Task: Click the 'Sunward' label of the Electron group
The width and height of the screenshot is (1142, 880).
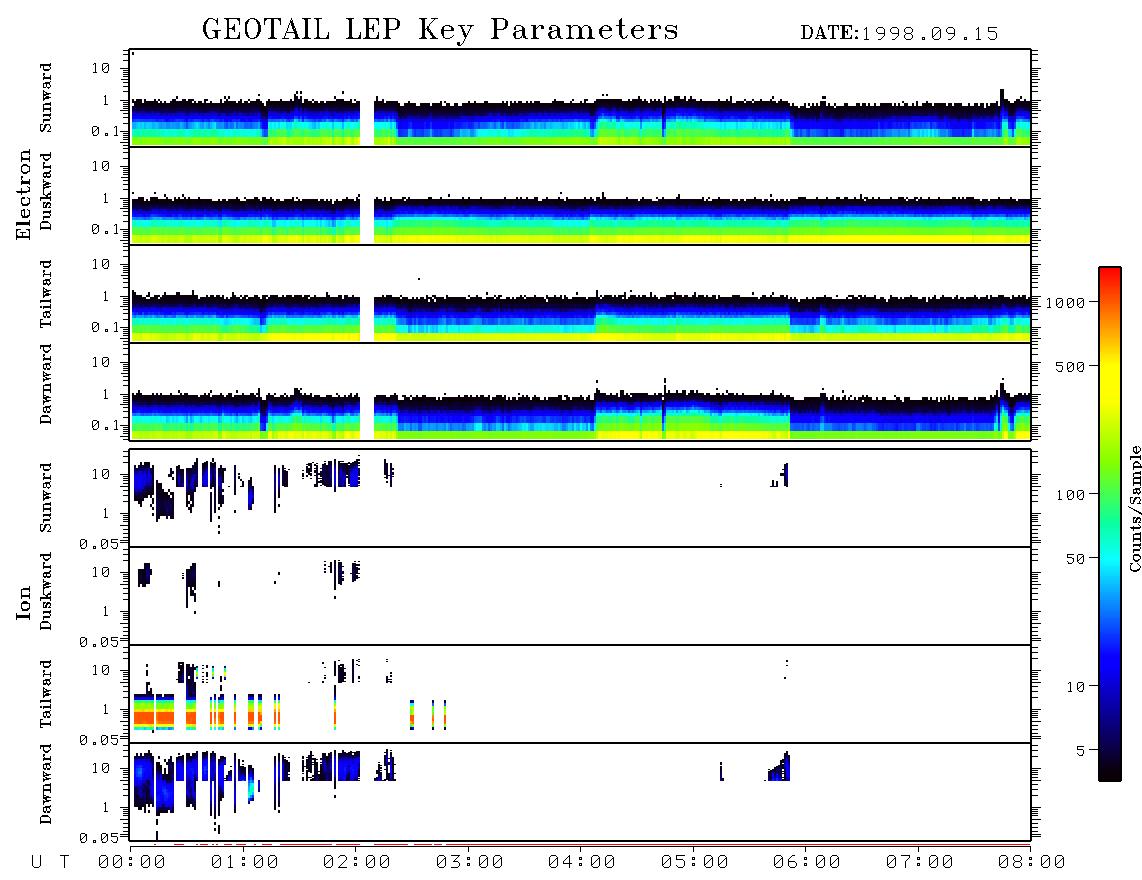Action: [x=46, y=98]
